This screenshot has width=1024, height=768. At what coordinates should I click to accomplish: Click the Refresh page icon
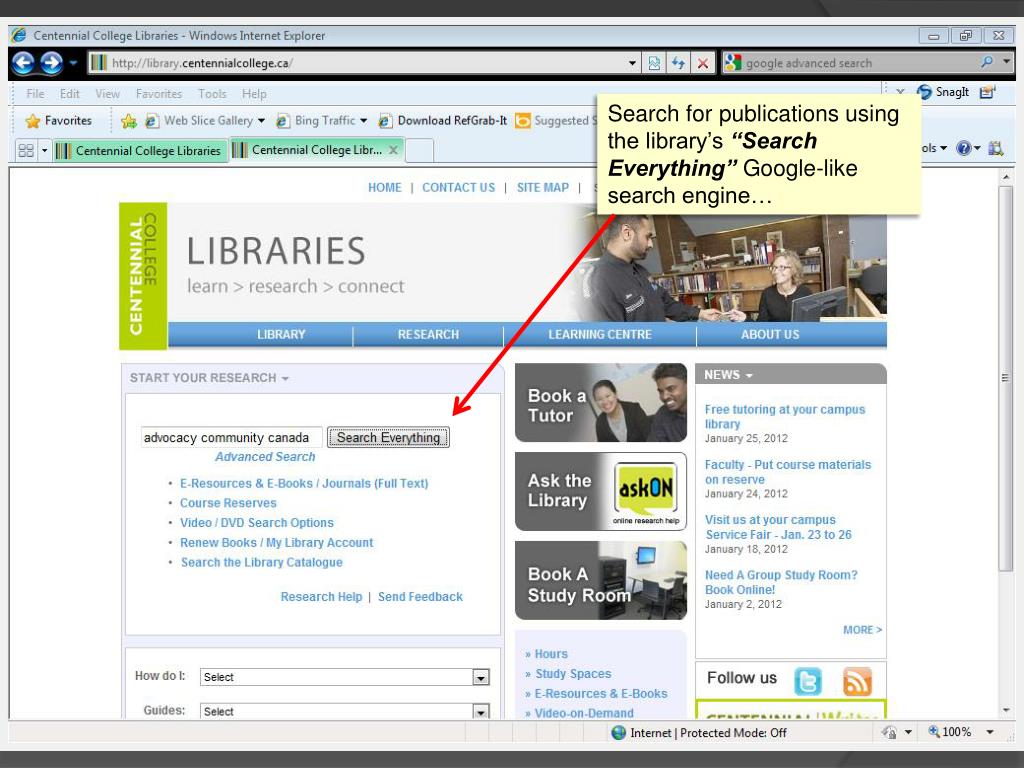pyautogui.click(x=678, y=63)
